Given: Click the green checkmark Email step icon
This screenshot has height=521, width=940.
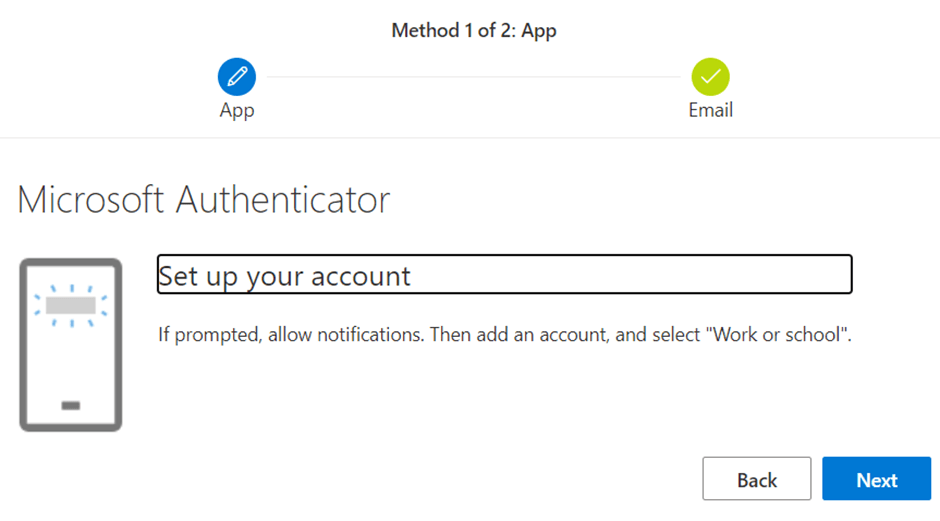Looking at the screenshot, I should 710,76.
